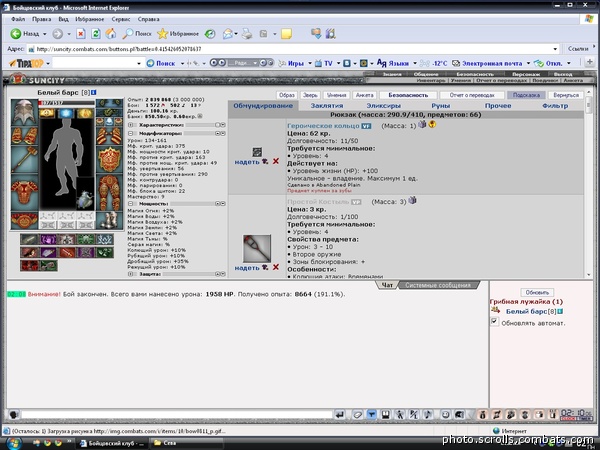600x450 pixels.
Task: Open the Игры toolbar dropdown
Action: [310, 63]
